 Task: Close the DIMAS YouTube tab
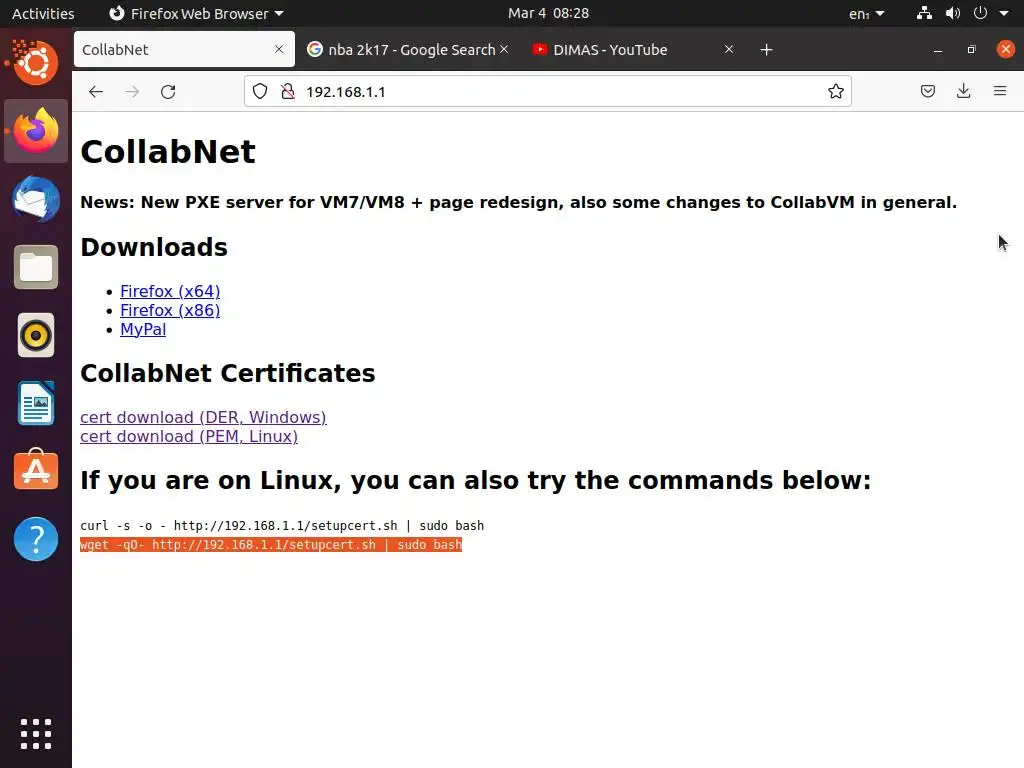tap(729, 50)
